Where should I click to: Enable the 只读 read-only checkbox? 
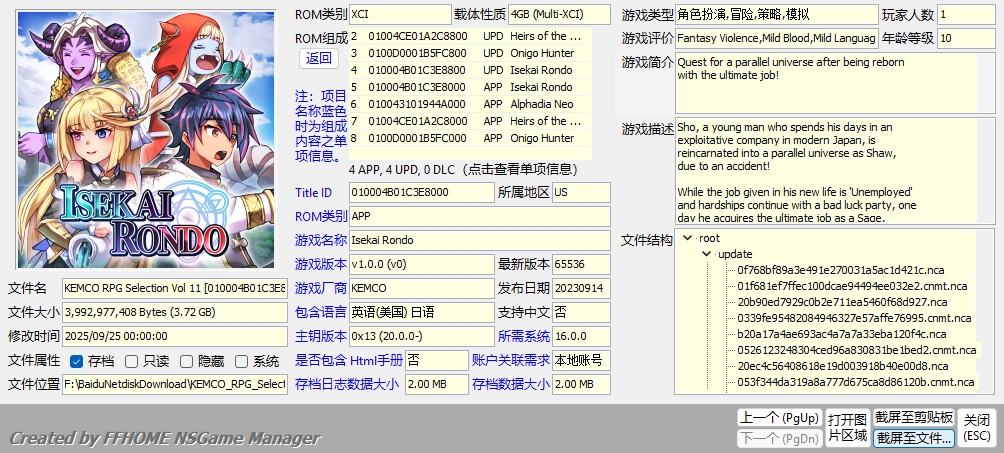[x=133, y=361]
